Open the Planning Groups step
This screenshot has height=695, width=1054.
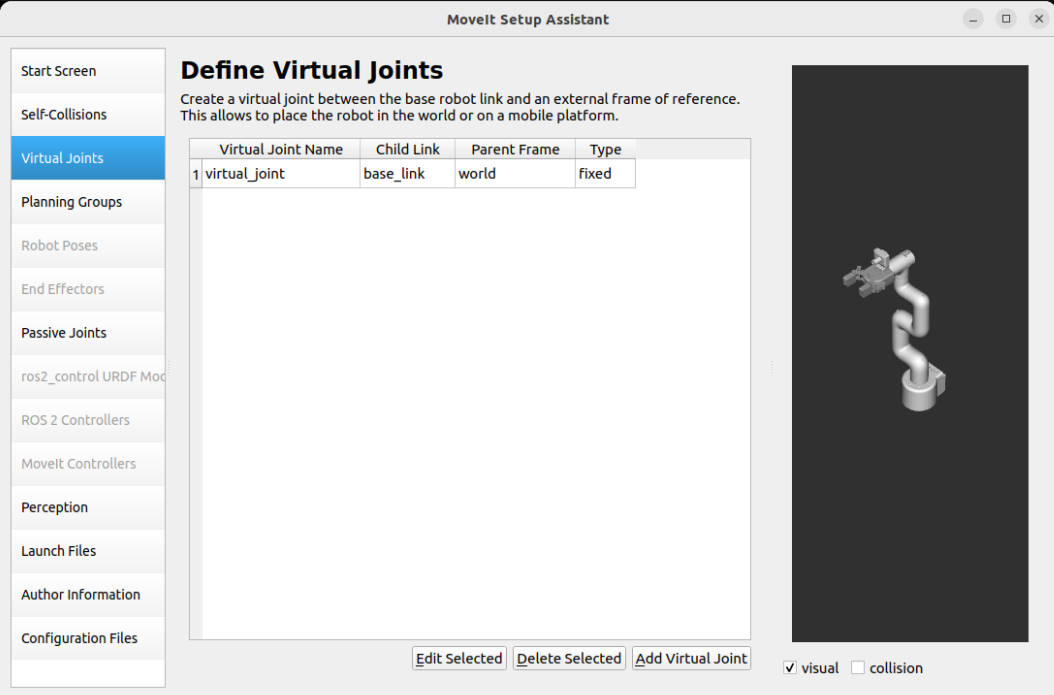click(88, 202)
